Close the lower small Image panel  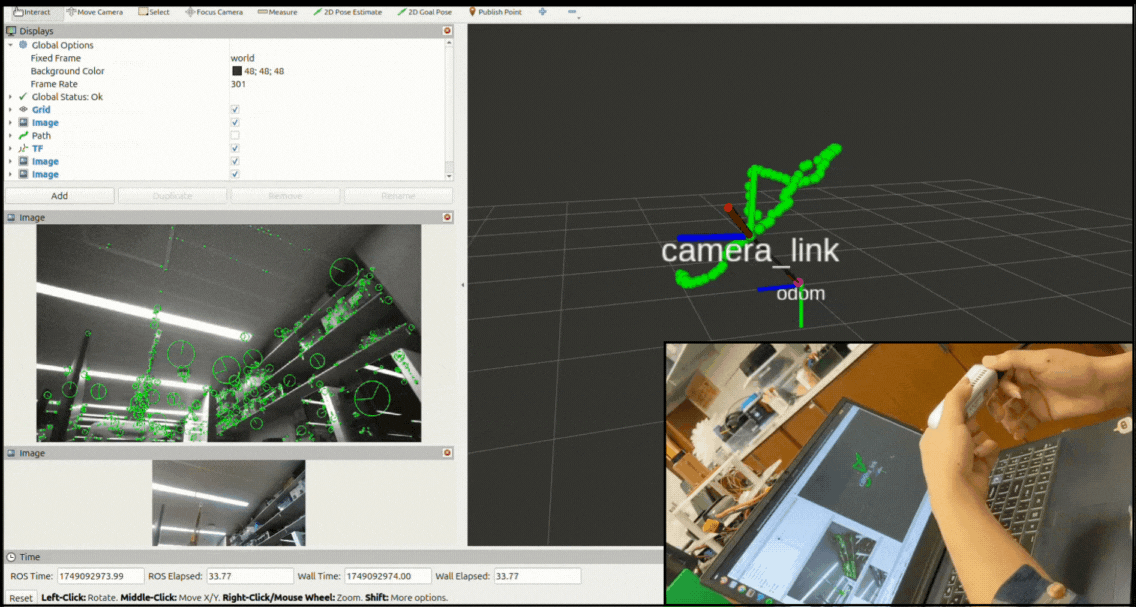tap(447, 453)
